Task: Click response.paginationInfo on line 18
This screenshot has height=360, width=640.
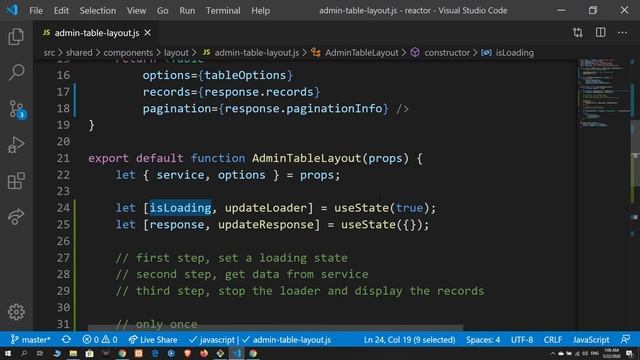Action: tap(303, 109)
